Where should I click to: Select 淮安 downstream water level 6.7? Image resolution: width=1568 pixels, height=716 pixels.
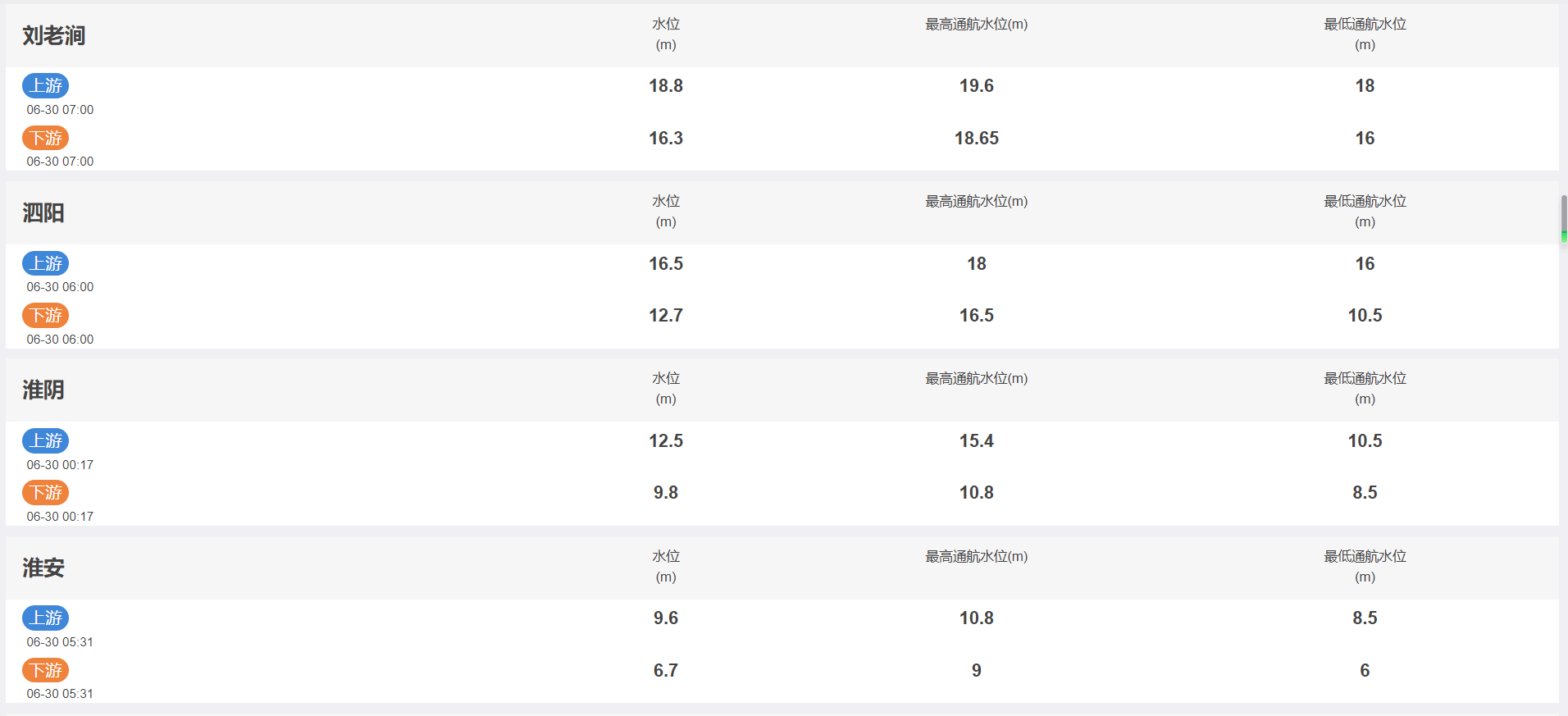[666, 670]
